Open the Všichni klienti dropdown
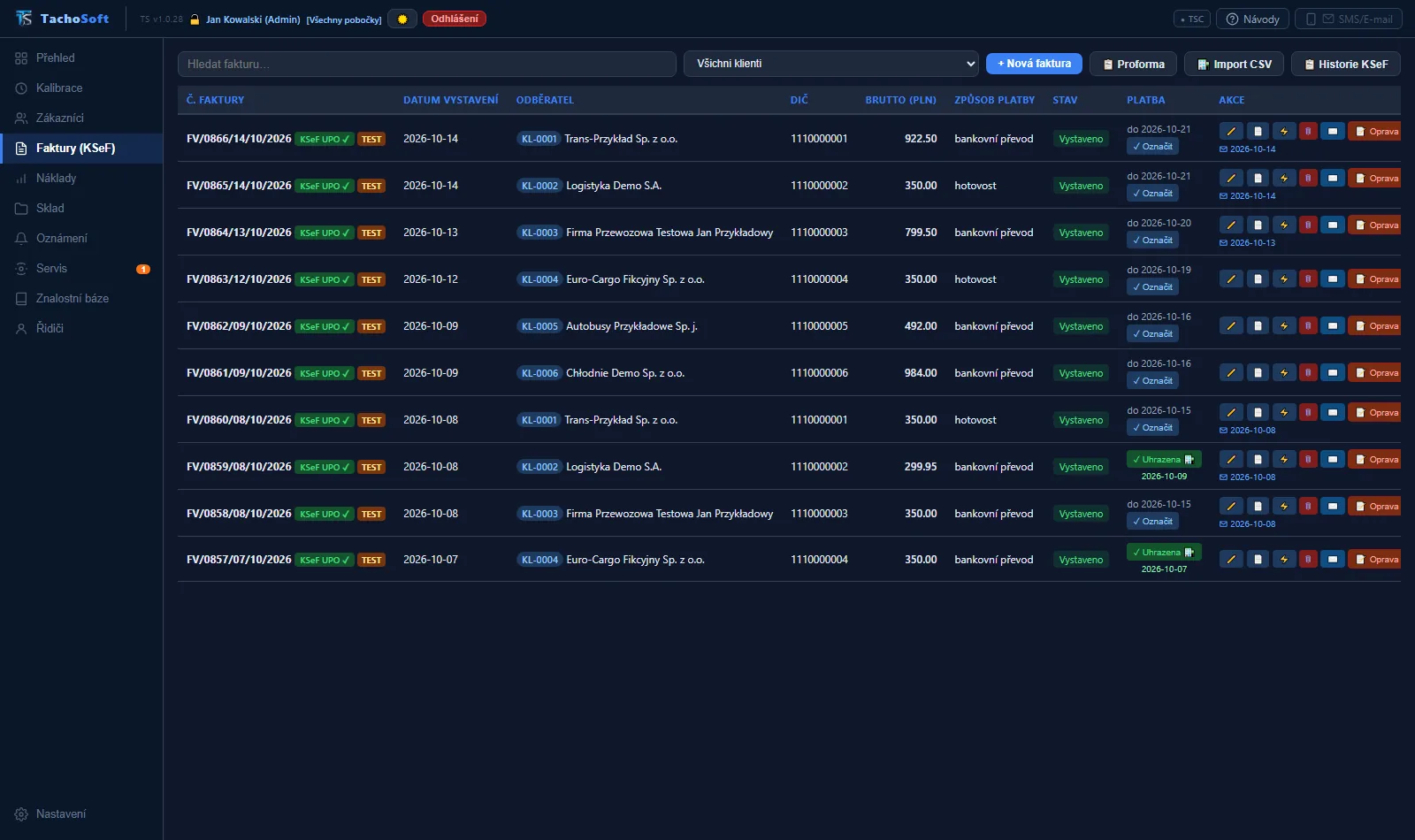 click(831, 64)
